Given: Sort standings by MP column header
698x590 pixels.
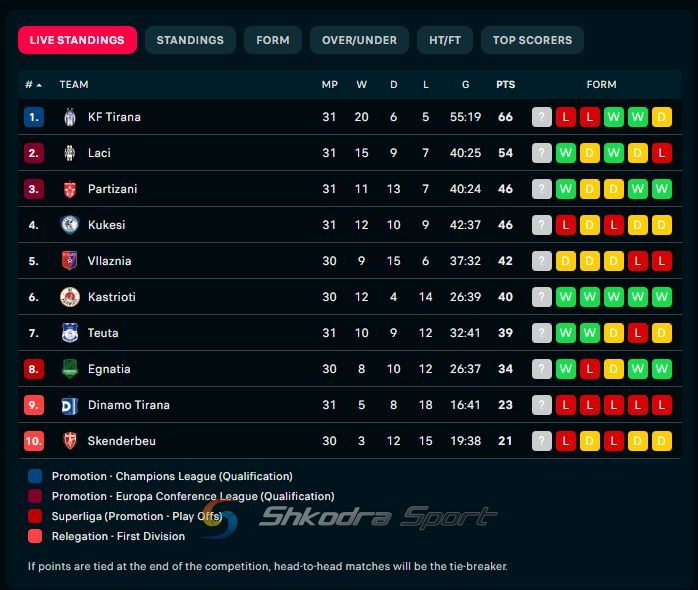Looking at the screenshot, I should click(330, 85).
